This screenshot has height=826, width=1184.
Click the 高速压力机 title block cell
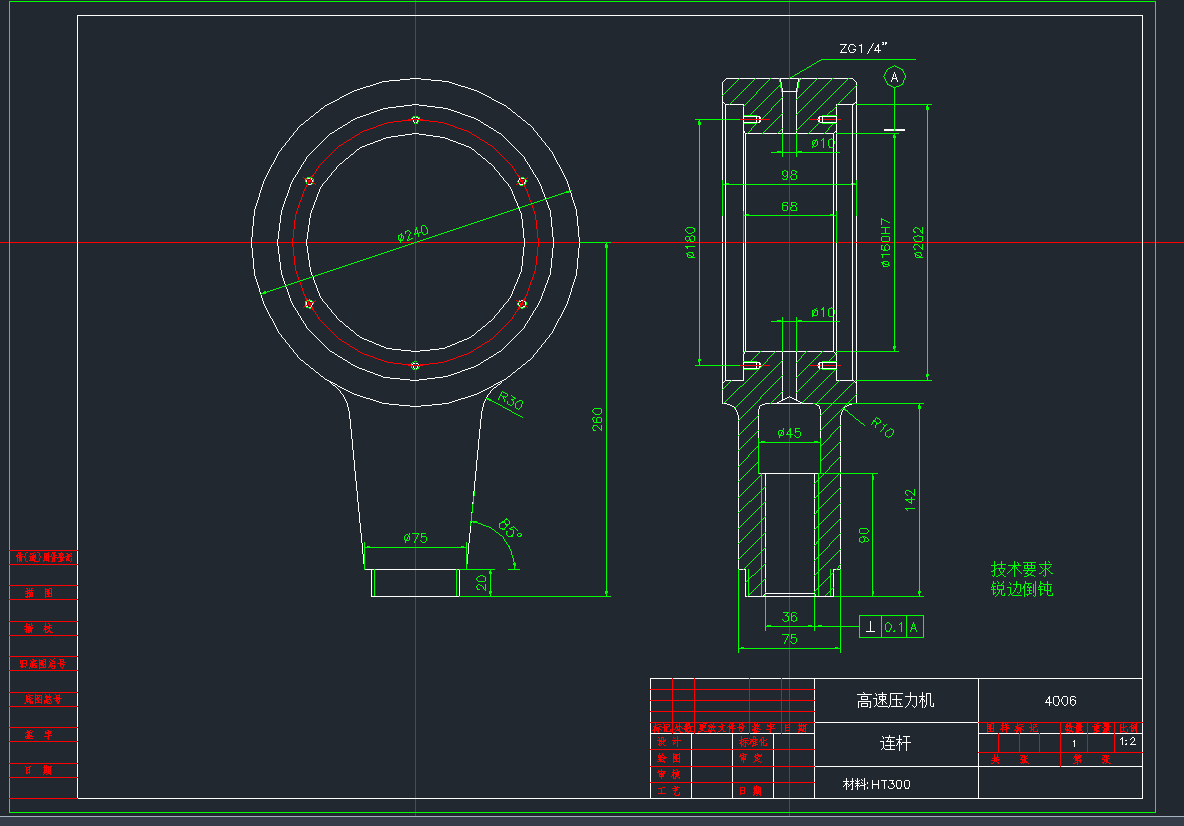[895, 700]
